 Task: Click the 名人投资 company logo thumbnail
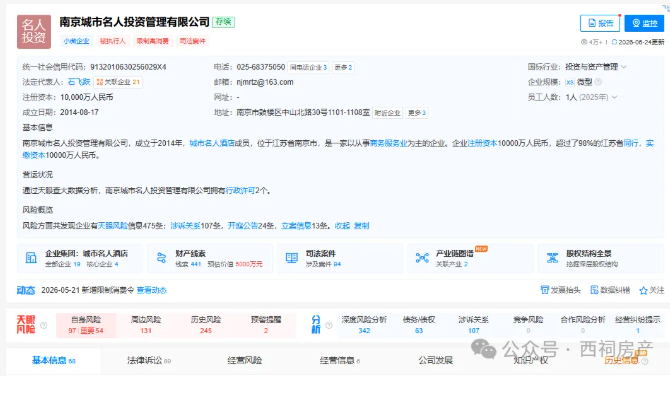[34, 32]
